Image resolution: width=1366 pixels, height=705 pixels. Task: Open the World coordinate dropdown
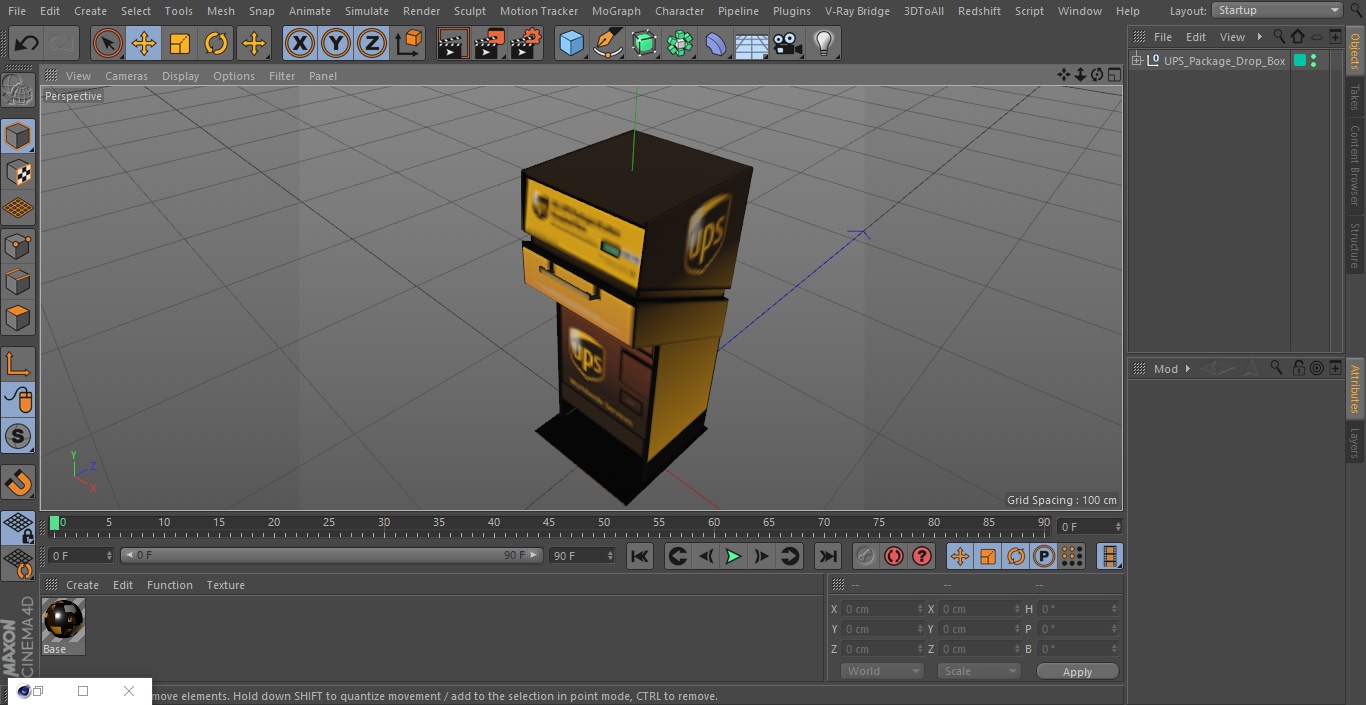[882, 671]
